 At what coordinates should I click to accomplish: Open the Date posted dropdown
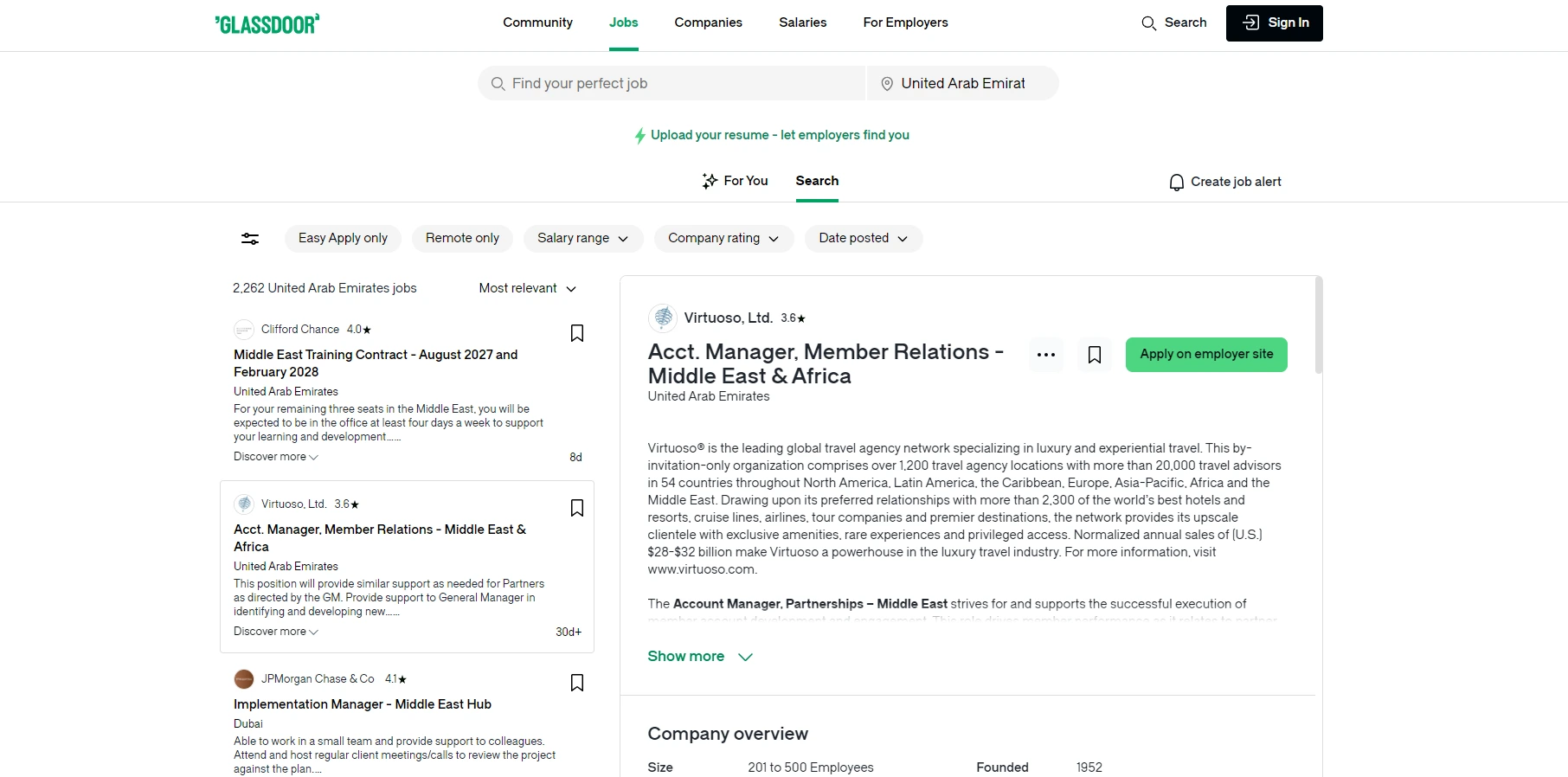click(x=864, y=239)
